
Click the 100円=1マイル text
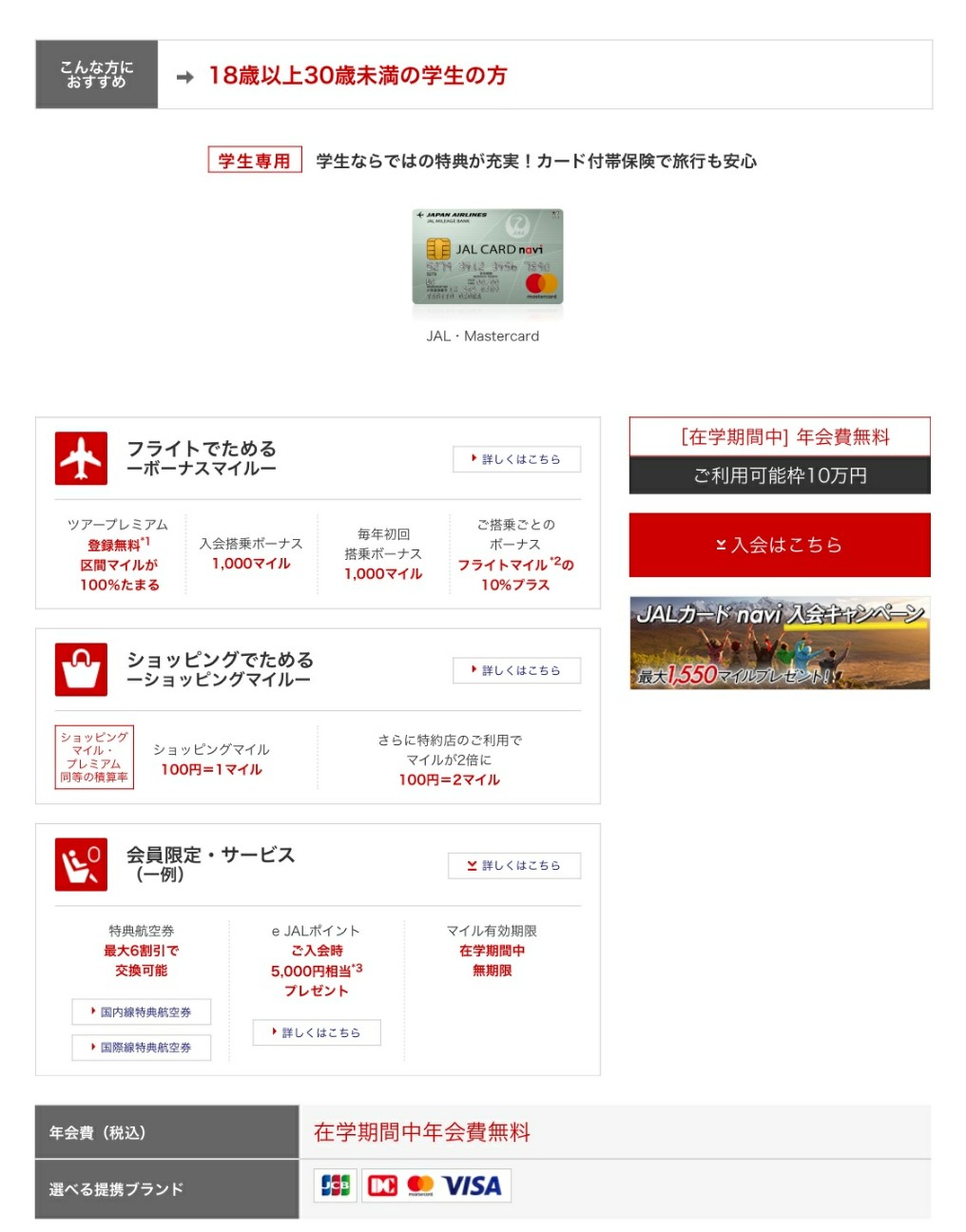(x=211, y=770)
